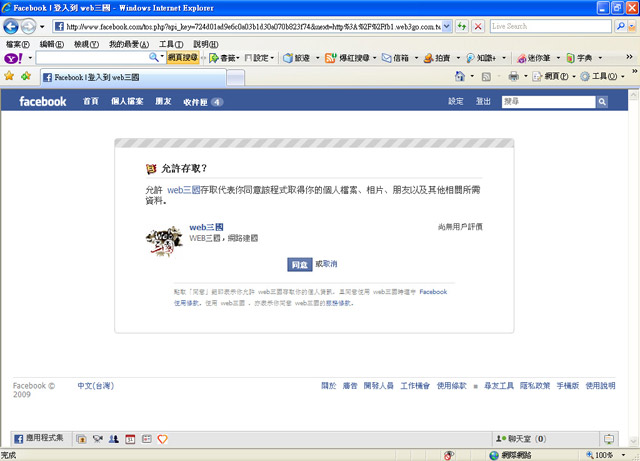Open the 檔案(F) menu

click(x=18, y=44)
